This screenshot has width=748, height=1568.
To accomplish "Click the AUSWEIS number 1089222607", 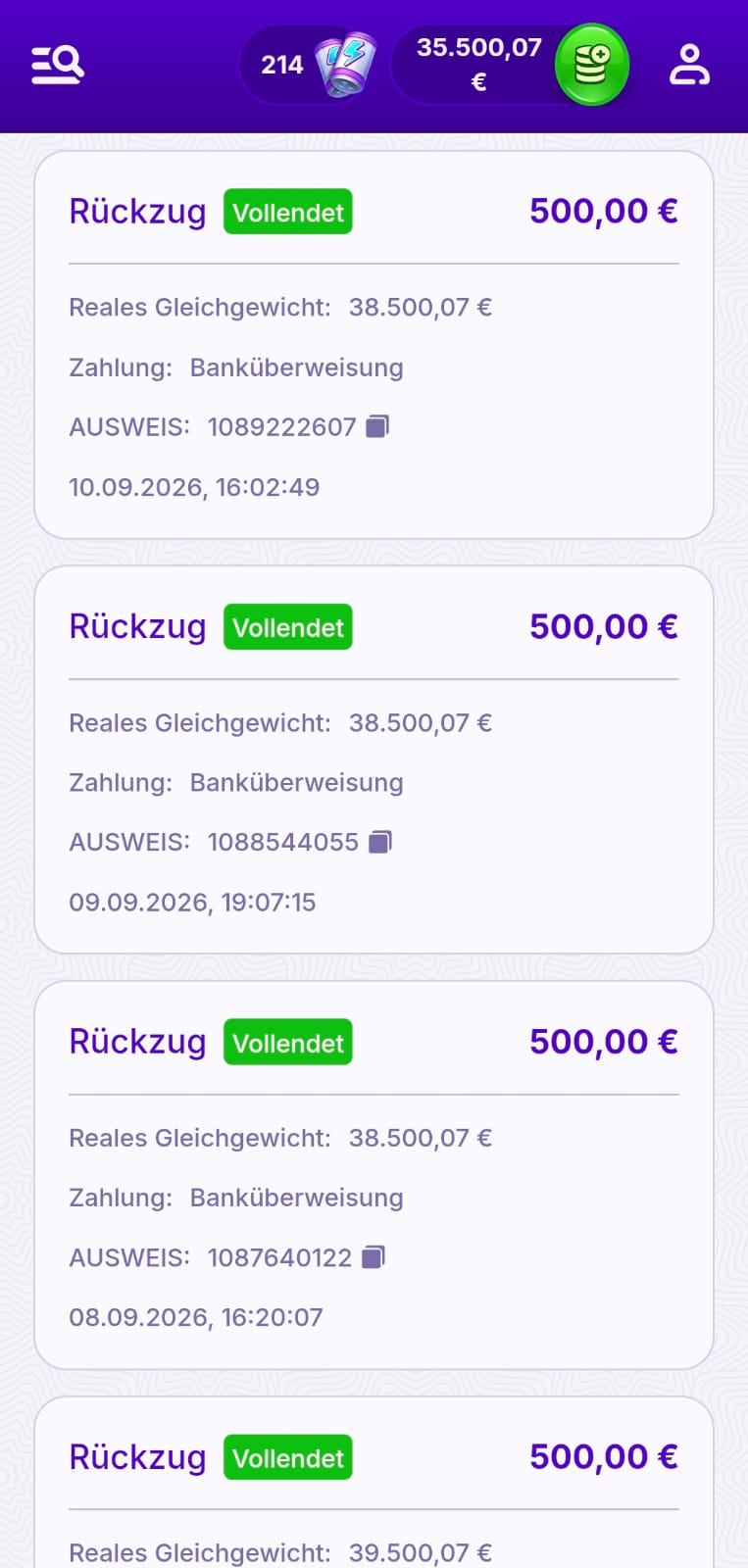I will (x=281, y=427).
